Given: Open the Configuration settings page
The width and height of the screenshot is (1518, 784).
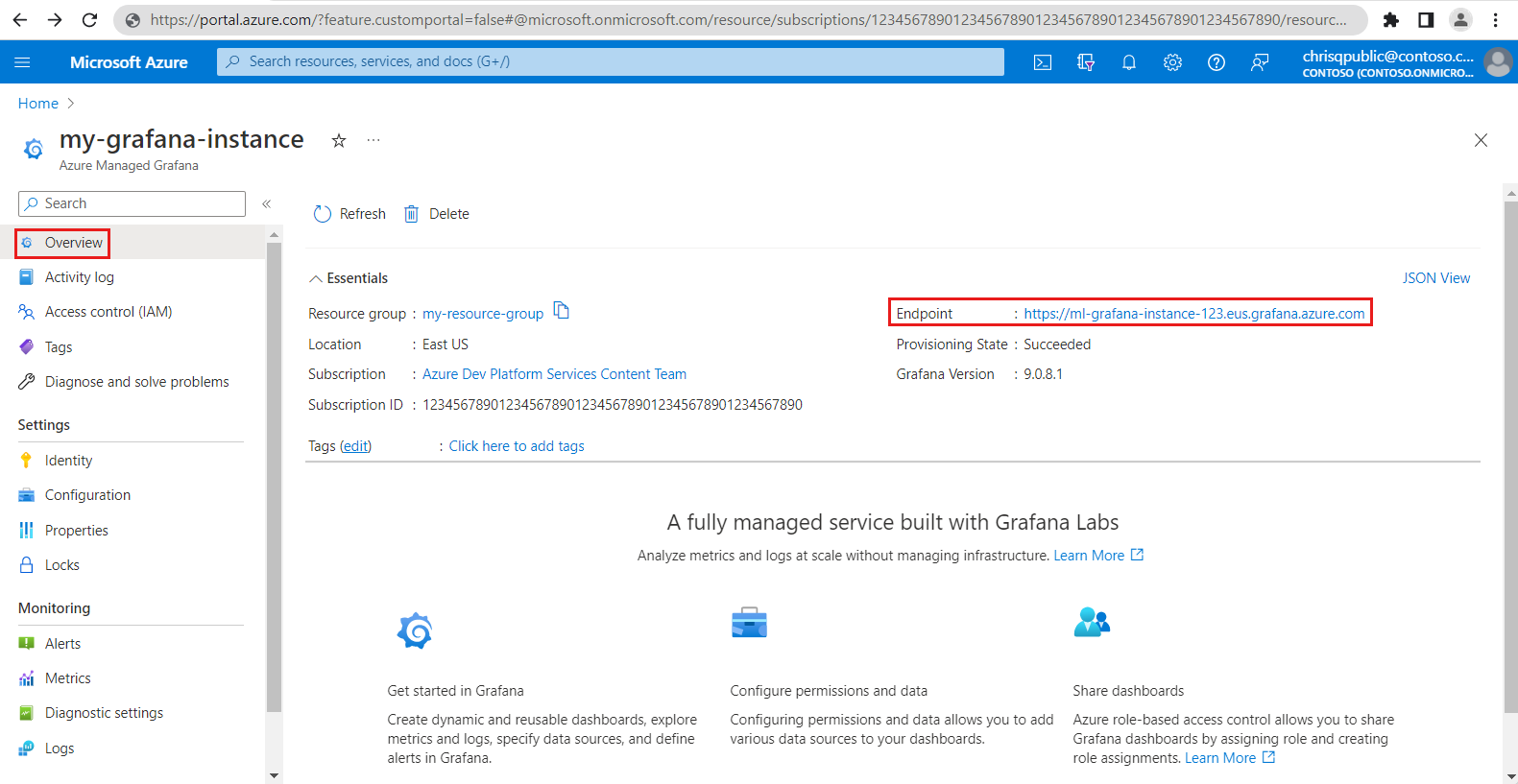Looking at the screenshot, I should [87, 495].
